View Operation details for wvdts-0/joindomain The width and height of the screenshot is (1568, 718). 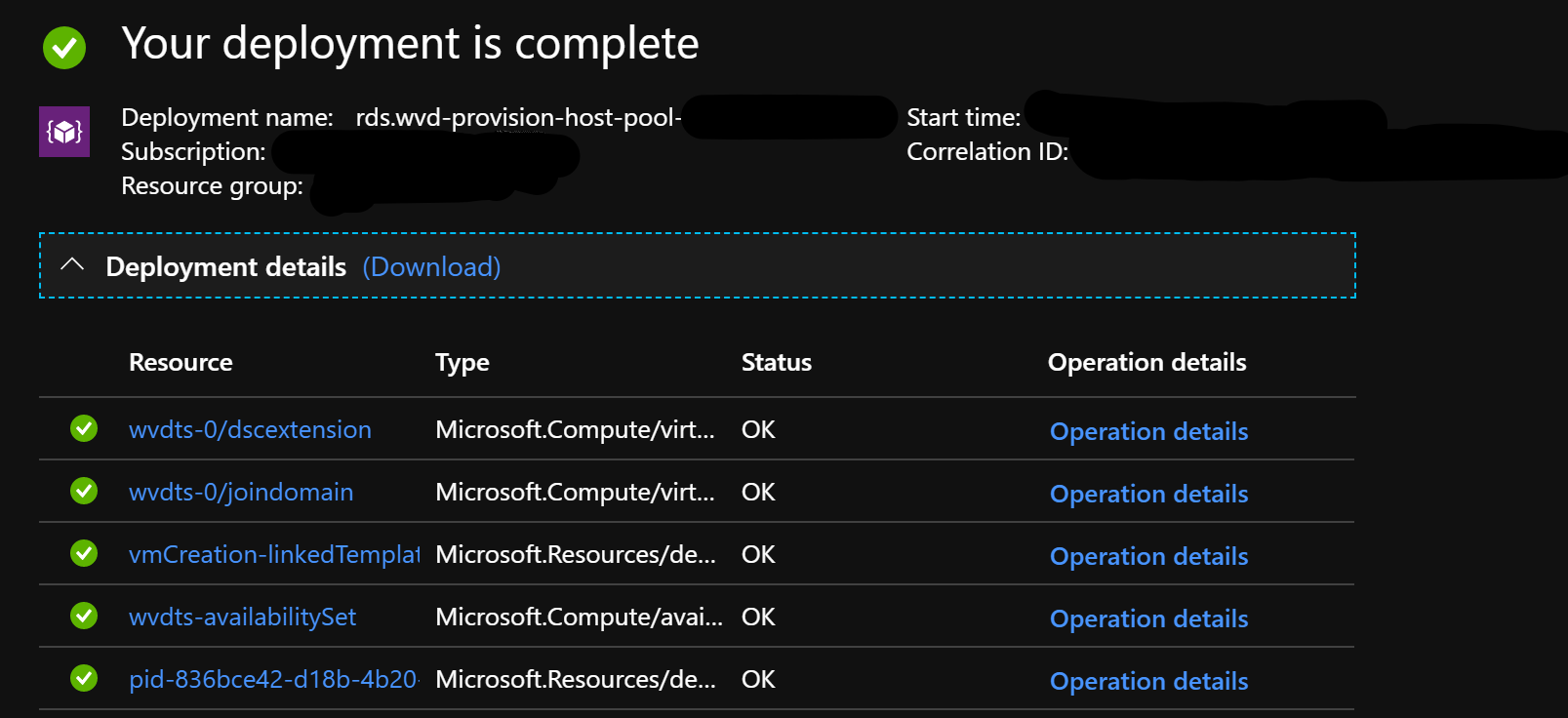(1148, 494)
